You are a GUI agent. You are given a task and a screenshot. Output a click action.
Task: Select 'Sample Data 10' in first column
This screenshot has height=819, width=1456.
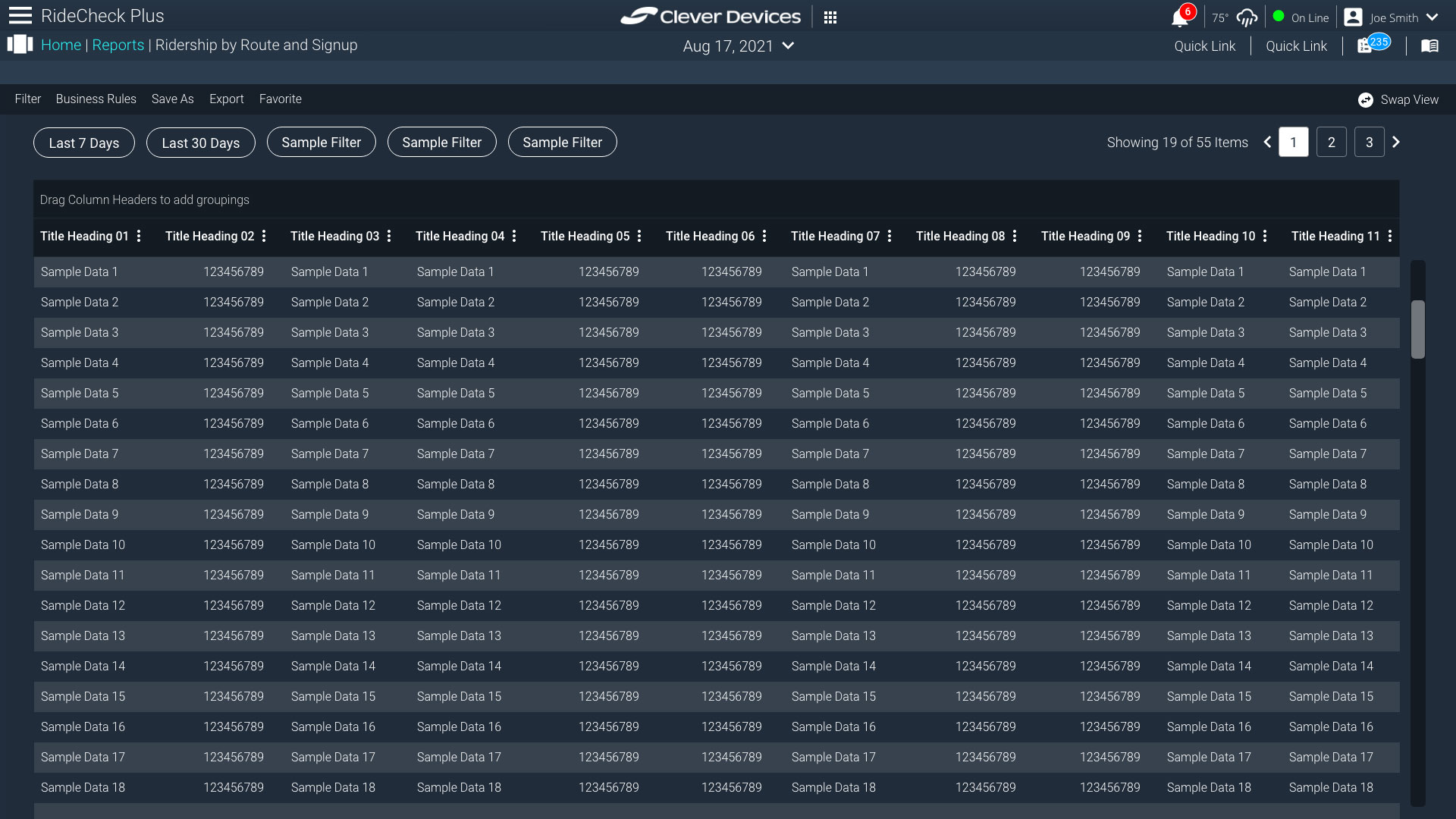coord(83,544)
